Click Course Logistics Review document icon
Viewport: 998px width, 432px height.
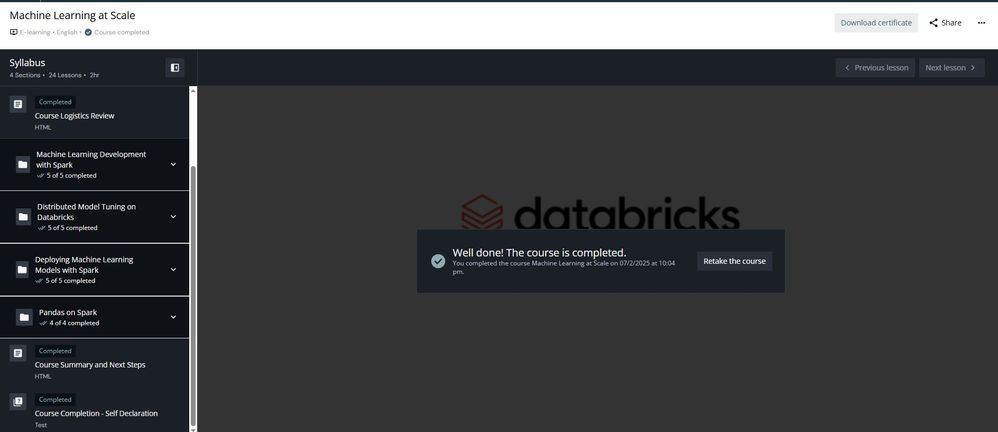18,104
